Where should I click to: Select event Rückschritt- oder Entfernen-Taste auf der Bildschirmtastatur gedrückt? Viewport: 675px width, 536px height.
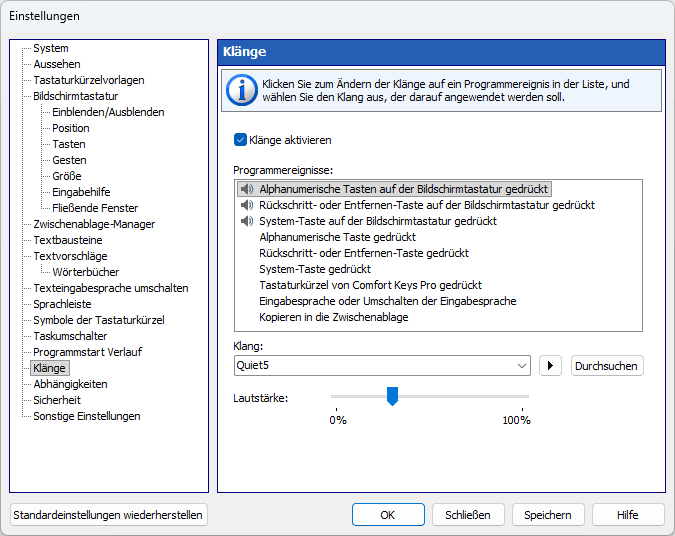tap(427, 205)
